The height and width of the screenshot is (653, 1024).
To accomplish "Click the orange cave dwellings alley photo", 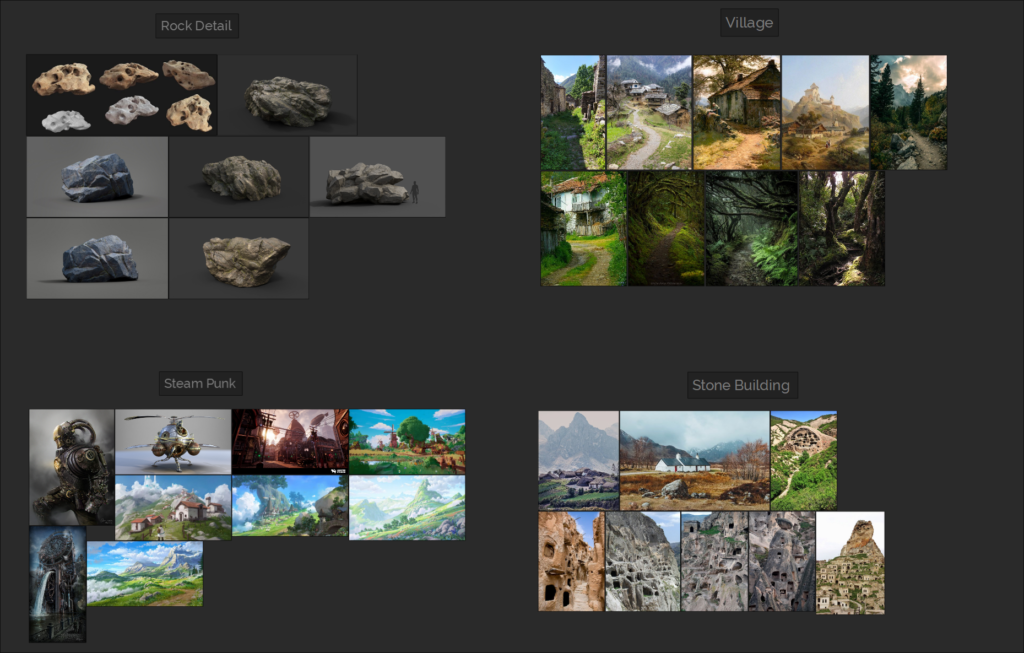I will [x=571, y=562].
